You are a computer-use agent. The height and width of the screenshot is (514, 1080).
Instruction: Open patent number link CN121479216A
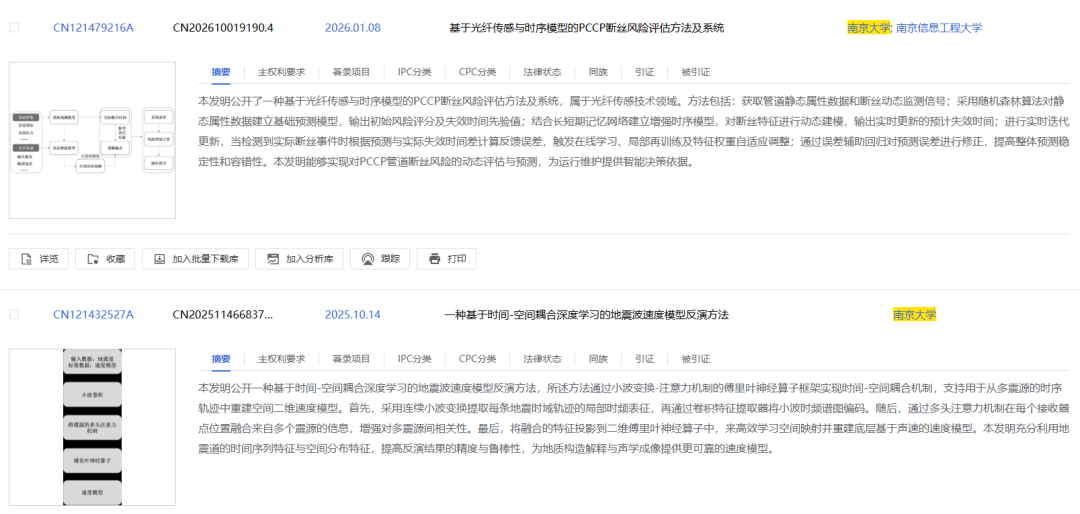93,28
